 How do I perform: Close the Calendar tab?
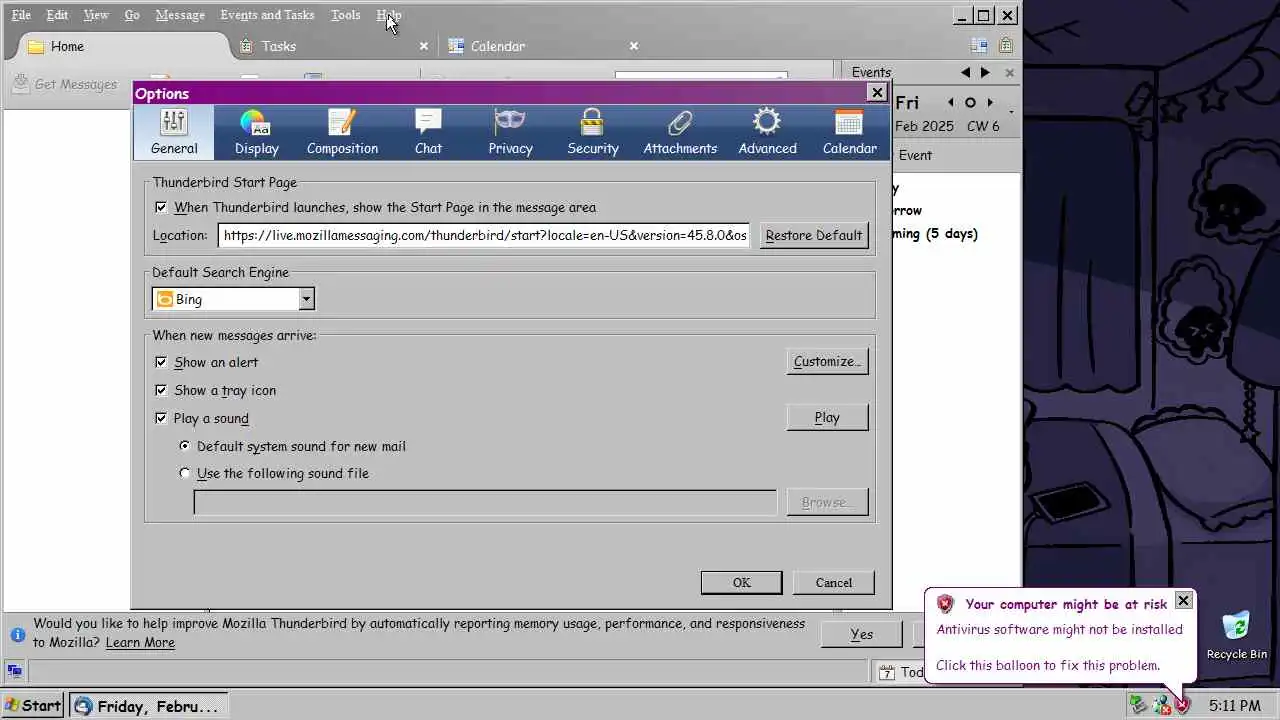pos(634,46)
